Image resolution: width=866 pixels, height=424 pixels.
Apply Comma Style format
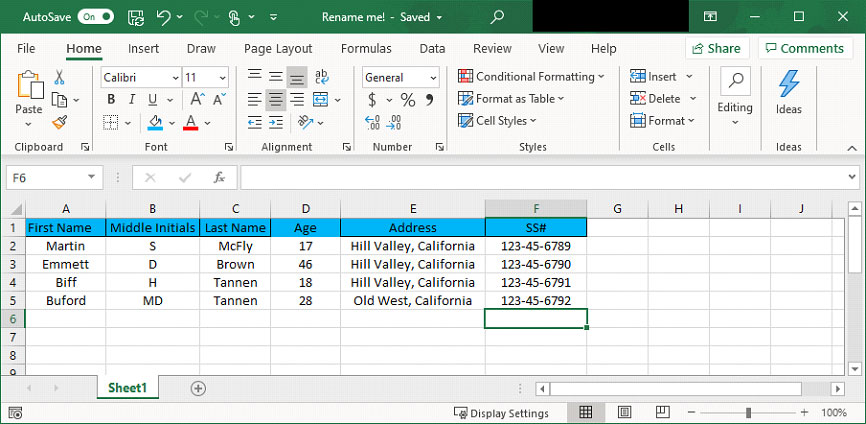(x=429, y=100)
